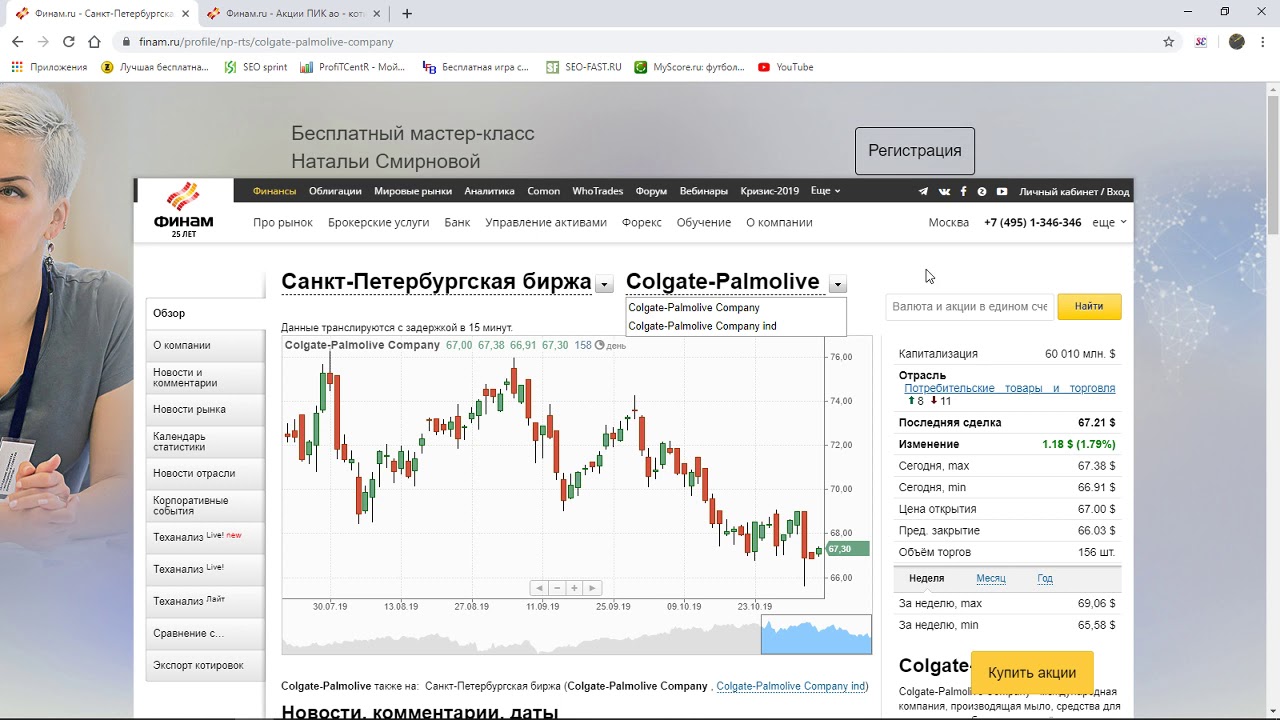Open the SEO sprint bookmark
The width and height of the screenshot is (1280, 720).
256,67
